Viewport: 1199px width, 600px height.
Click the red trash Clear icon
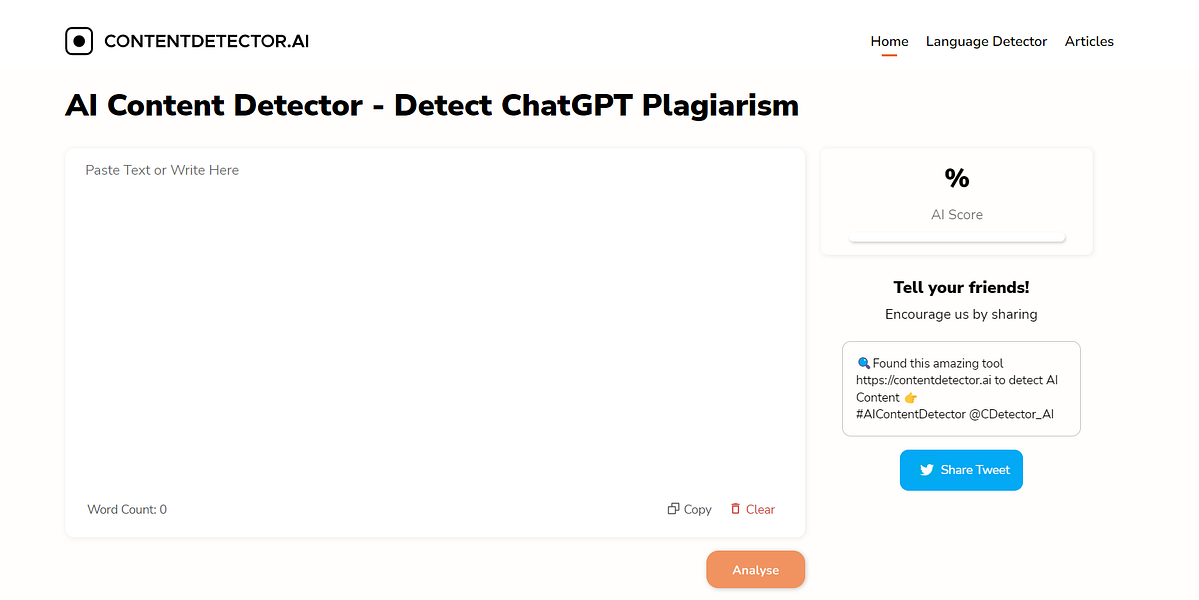click(737, 509)
